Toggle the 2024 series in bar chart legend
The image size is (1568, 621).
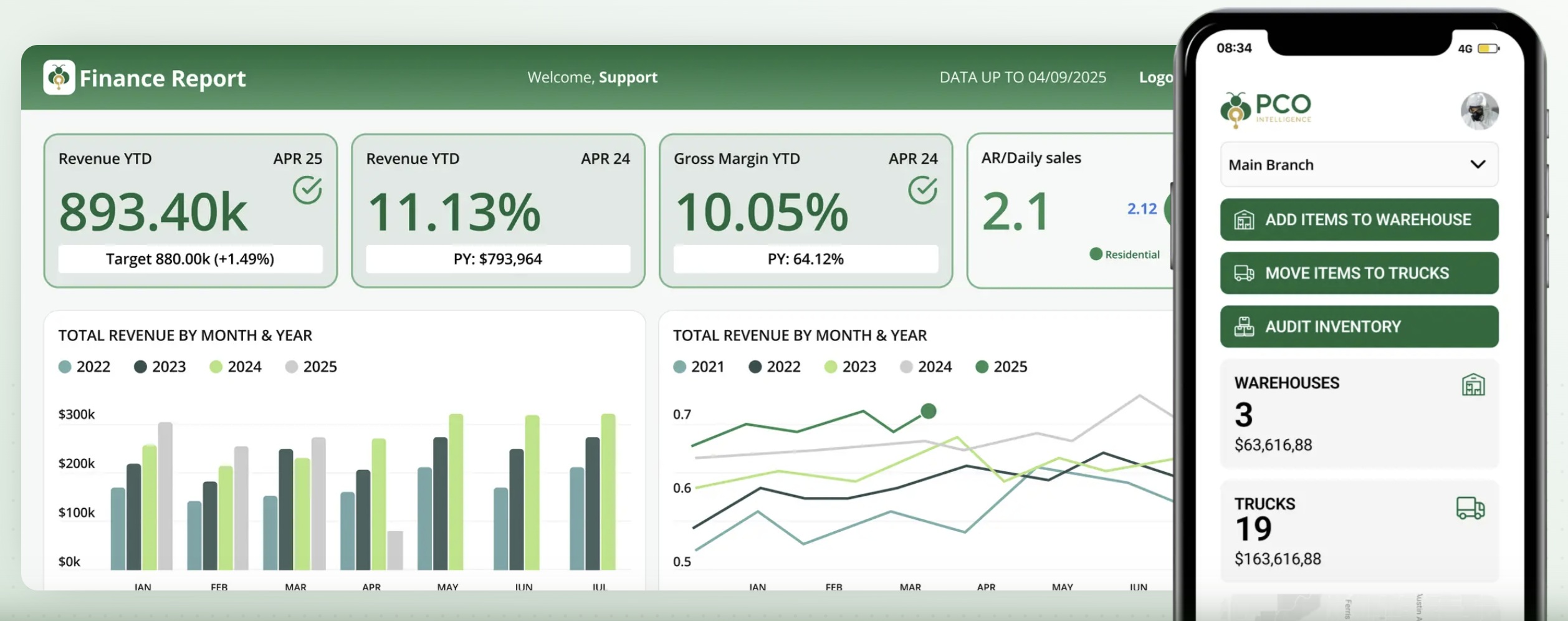click(x=236, y=367)
